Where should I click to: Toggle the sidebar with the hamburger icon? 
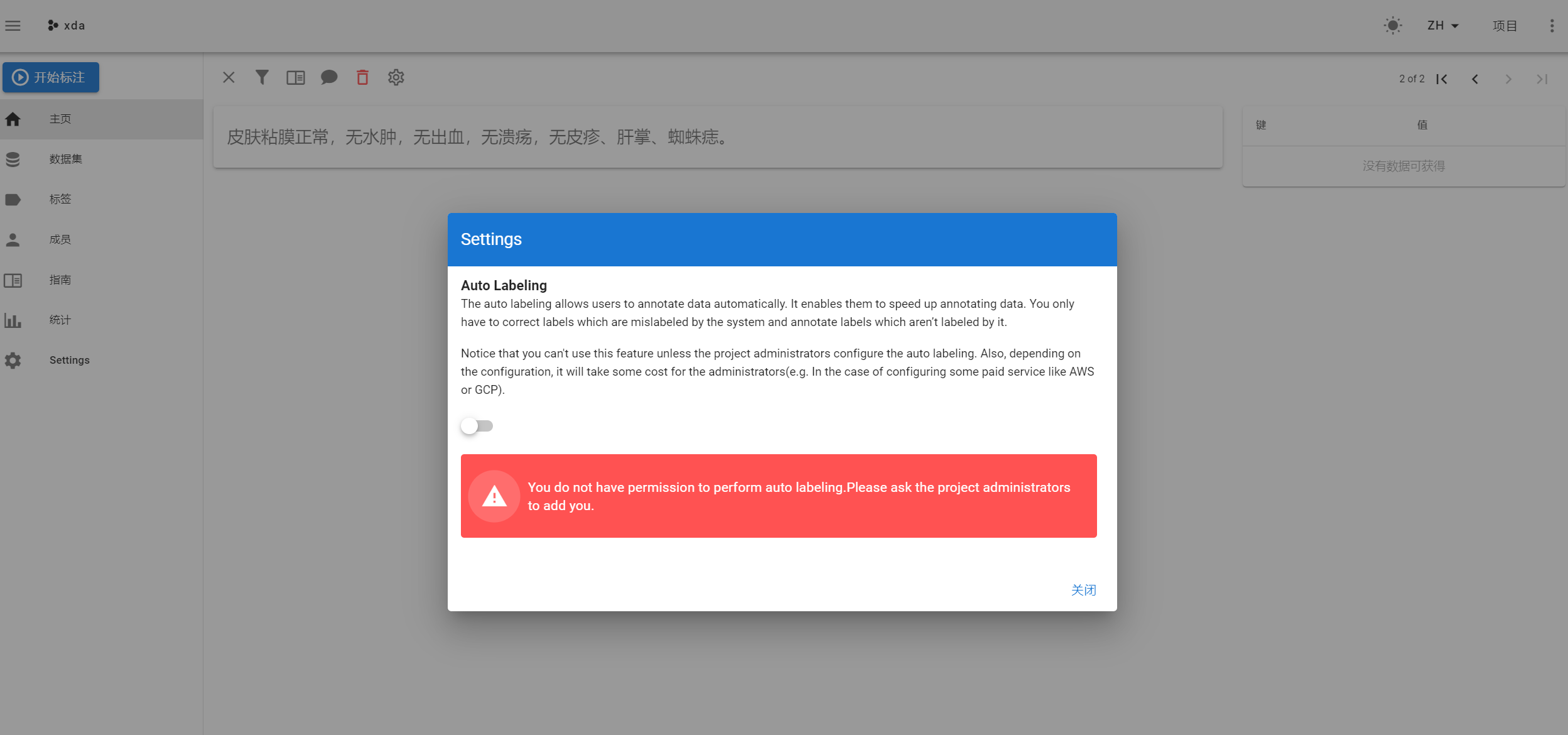13,25
